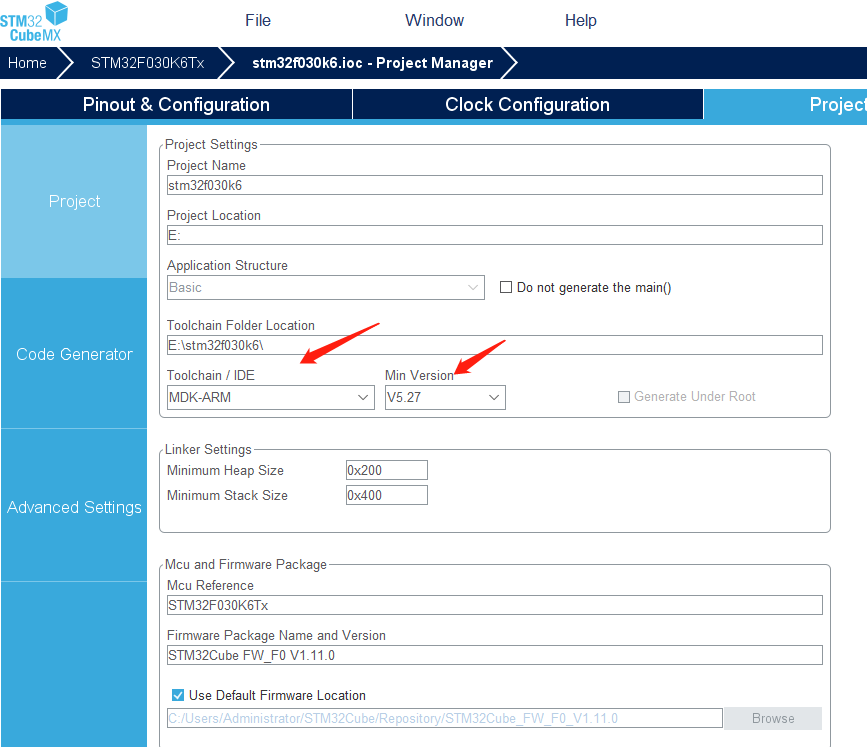Screen dimensions: 867x747
Task: Click the Application Structure label
Action: pyautogui.click(x=227, y=265)
